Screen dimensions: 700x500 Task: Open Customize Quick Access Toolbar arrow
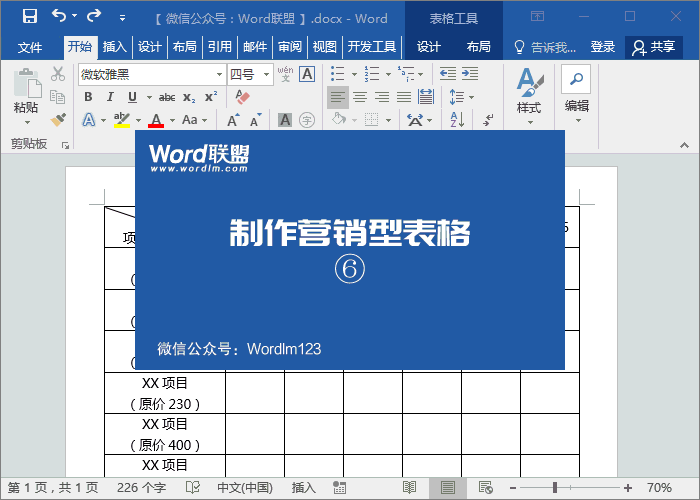[122, 18]
